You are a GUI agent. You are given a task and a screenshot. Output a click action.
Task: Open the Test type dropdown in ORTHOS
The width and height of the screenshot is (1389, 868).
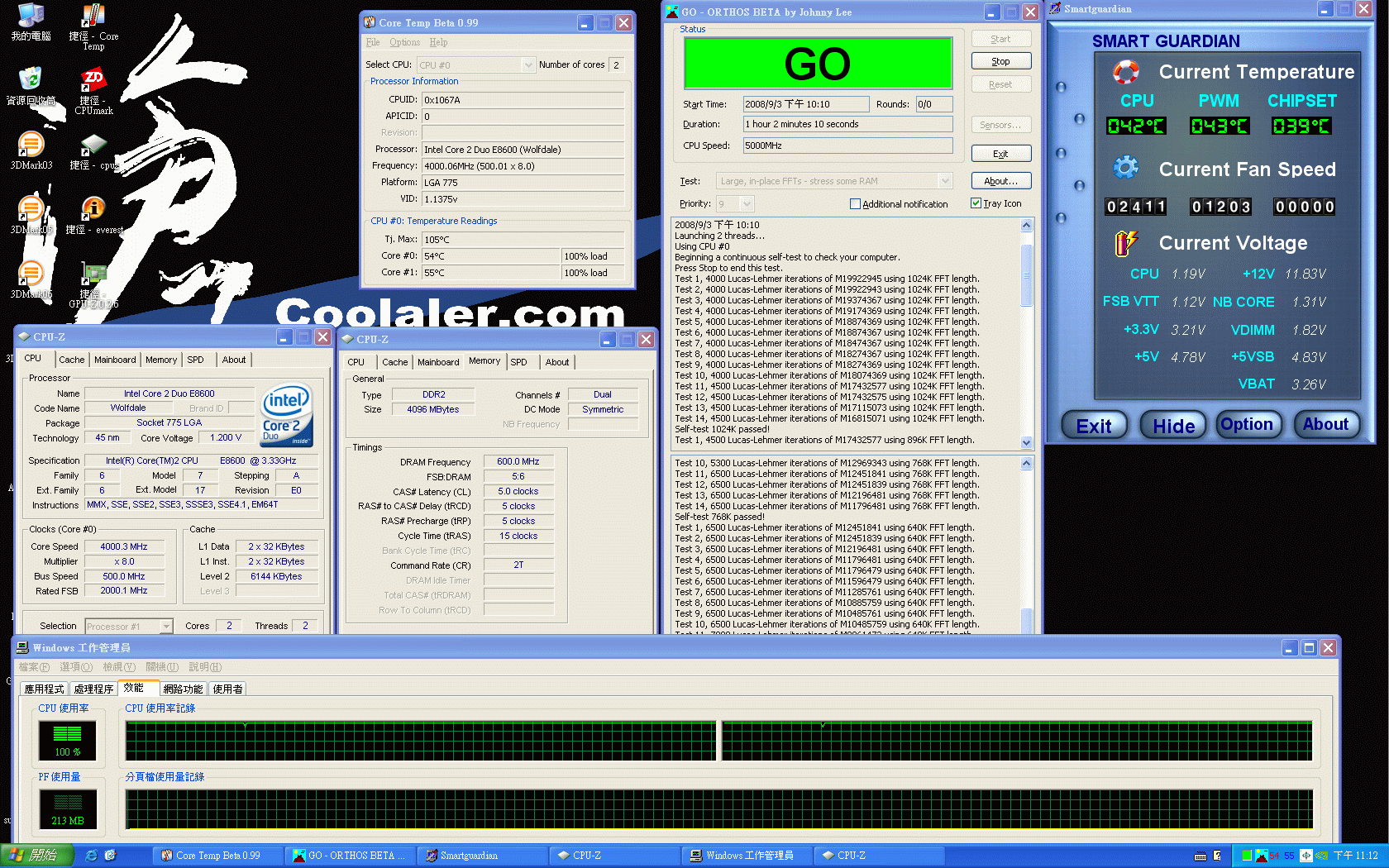click(x=945, y=181)
